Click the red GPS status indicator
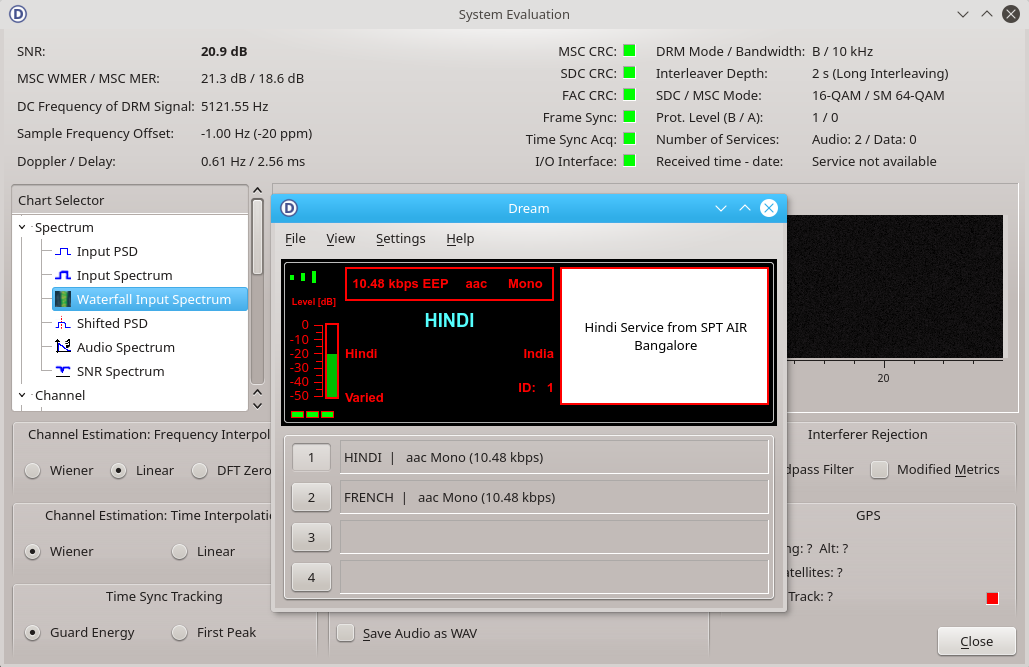 pyautogui.click(x=992, y=598)
